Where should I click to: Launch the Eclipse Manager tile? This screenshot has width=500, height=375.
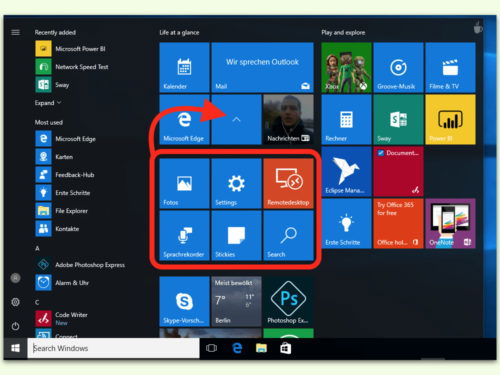[x=346, y=171]
